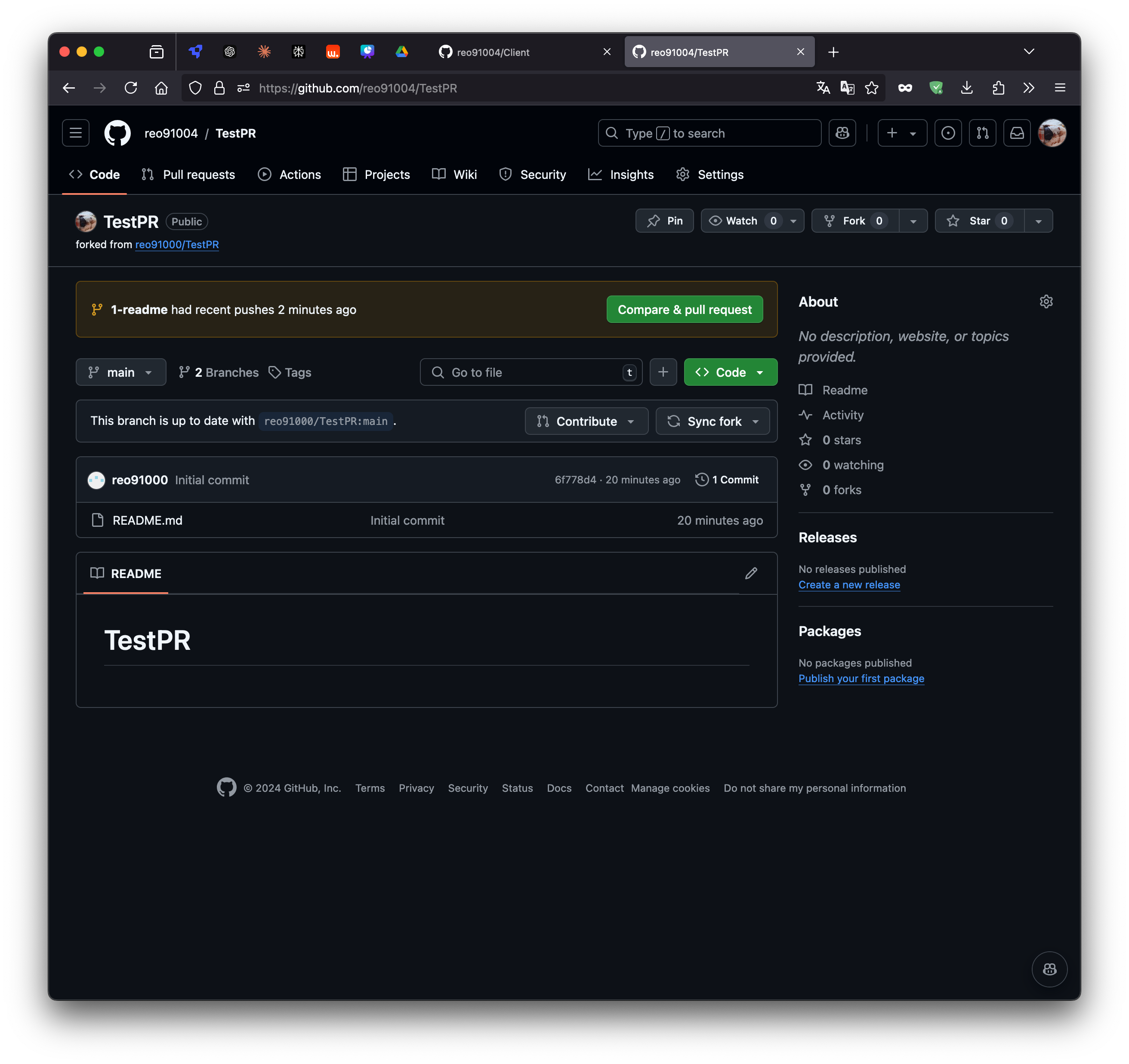Open the Sync fork dropdown
Viewport: 1129px width, 1064px height.
[x=712, y=421]
